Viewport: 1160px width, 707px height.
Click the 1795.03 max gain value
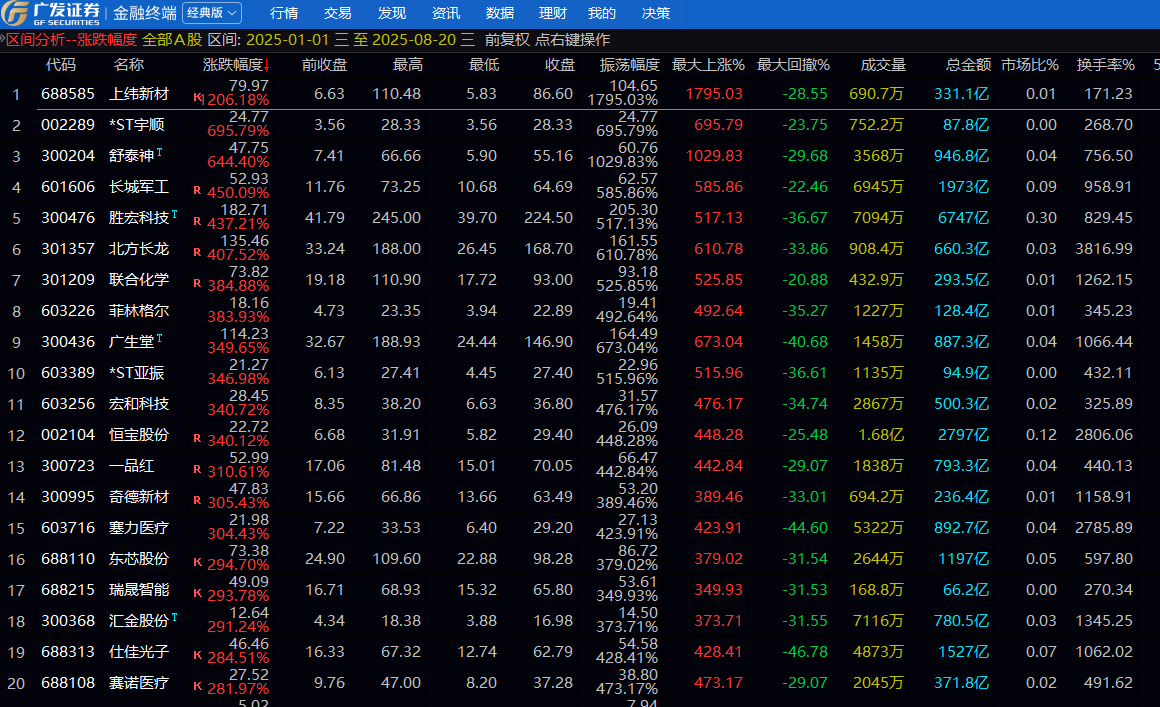pos(714,94)
